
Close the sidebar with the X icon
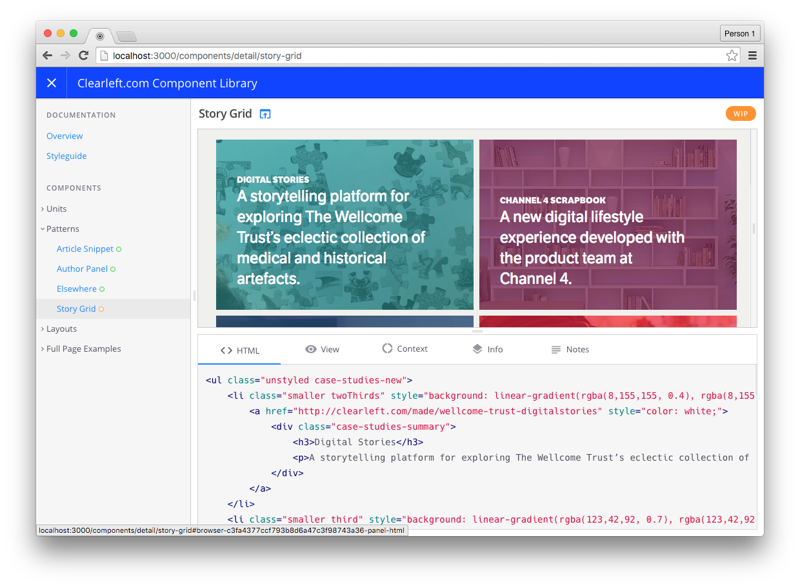[52, 83]
